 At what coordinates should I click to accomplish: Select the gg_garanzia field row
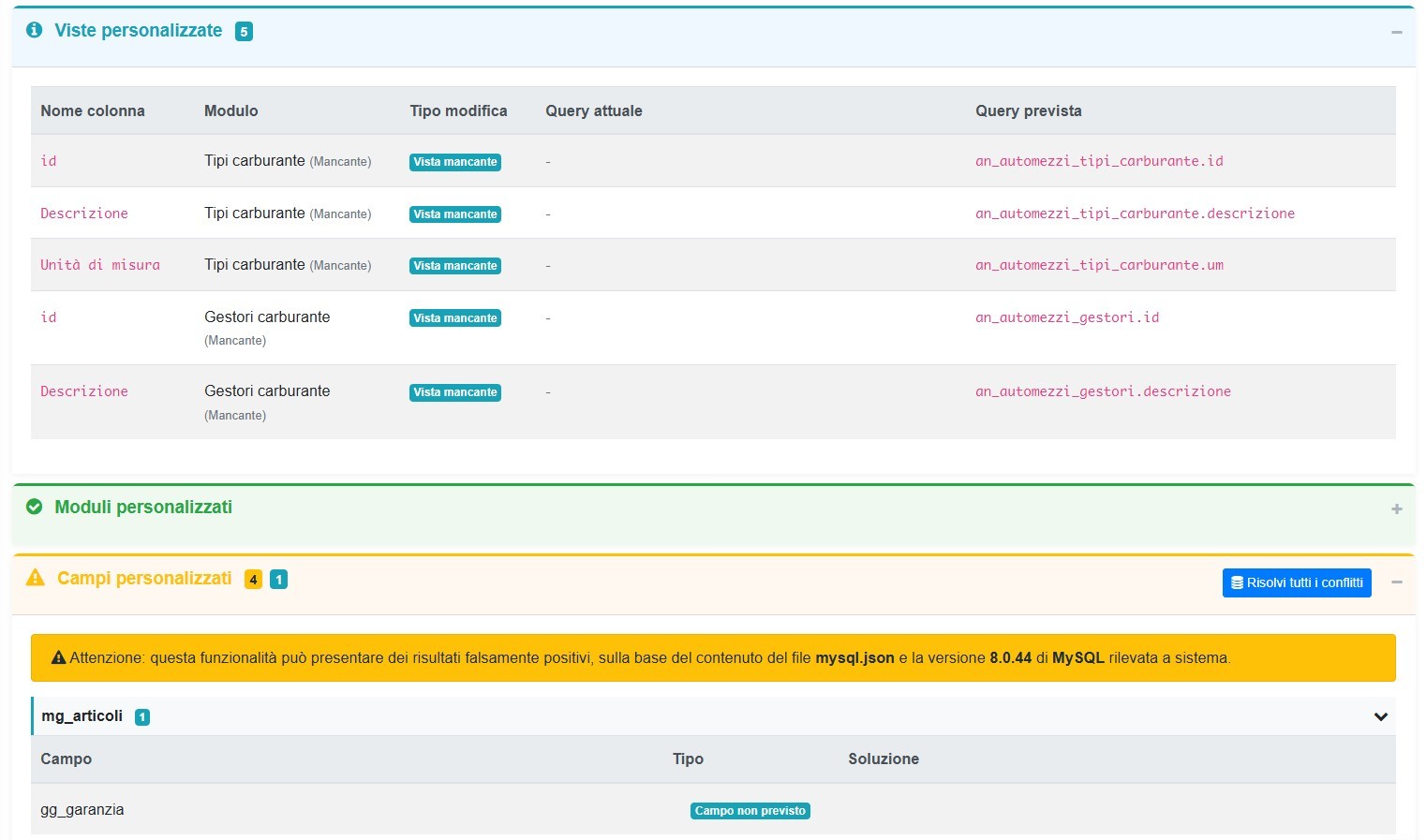click(82, 810)
